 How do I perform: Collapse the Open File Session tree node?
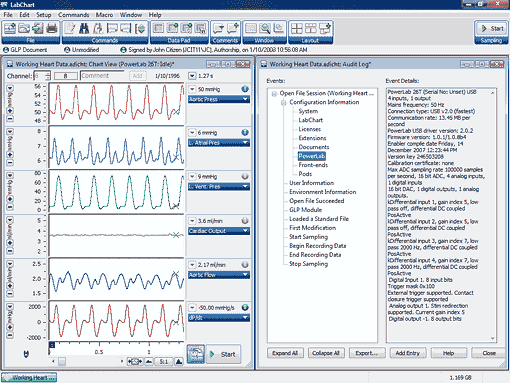click(x=274, y=94)
